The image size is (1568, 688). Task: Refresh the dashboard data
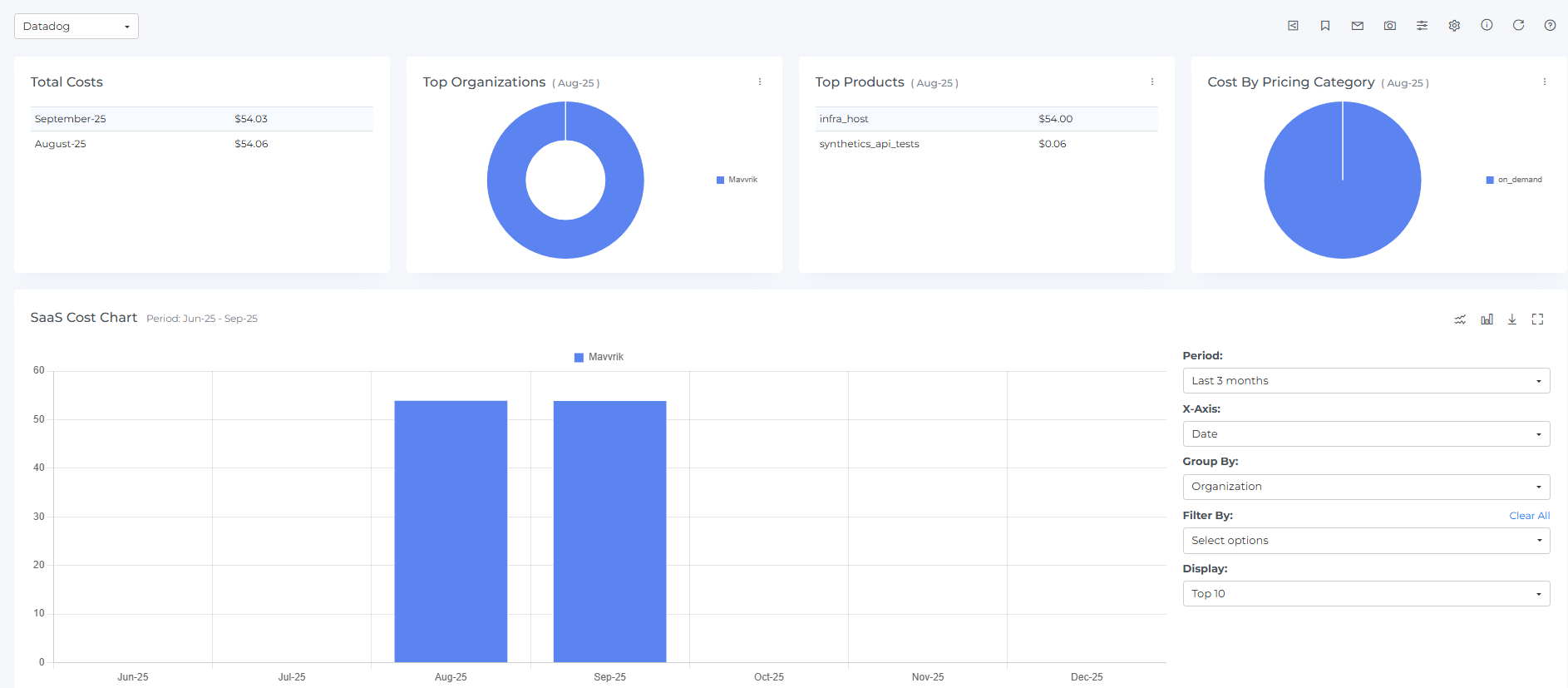click(1518, 26)
